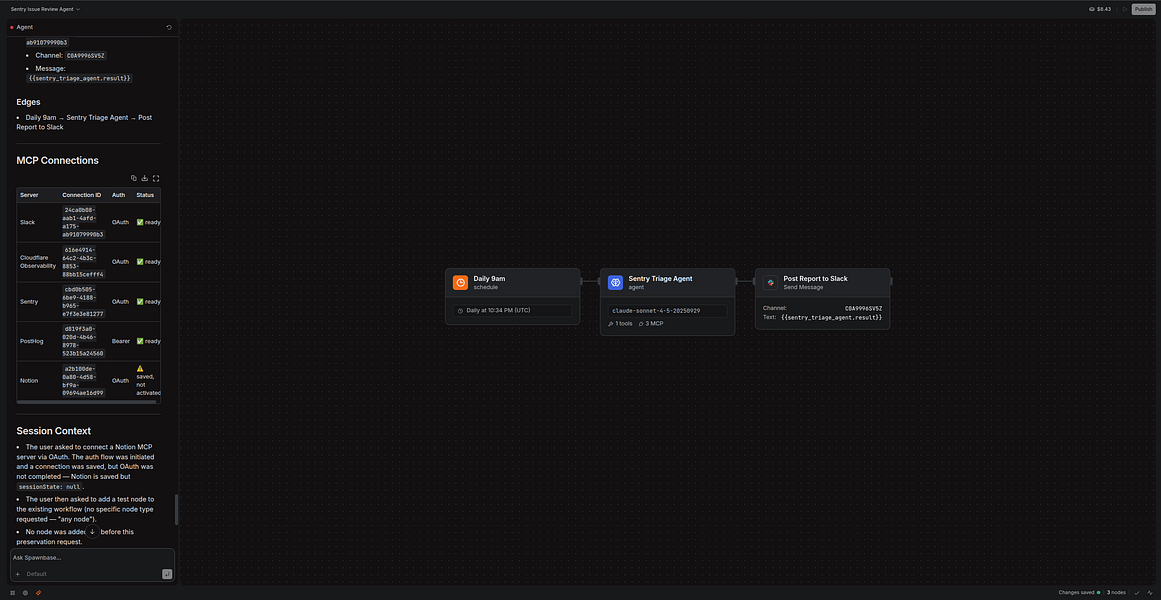Image resolution: width=1161 pixels, height=600 pixels.
Task: Click the Connection ID column header
Action: (84, 195)
